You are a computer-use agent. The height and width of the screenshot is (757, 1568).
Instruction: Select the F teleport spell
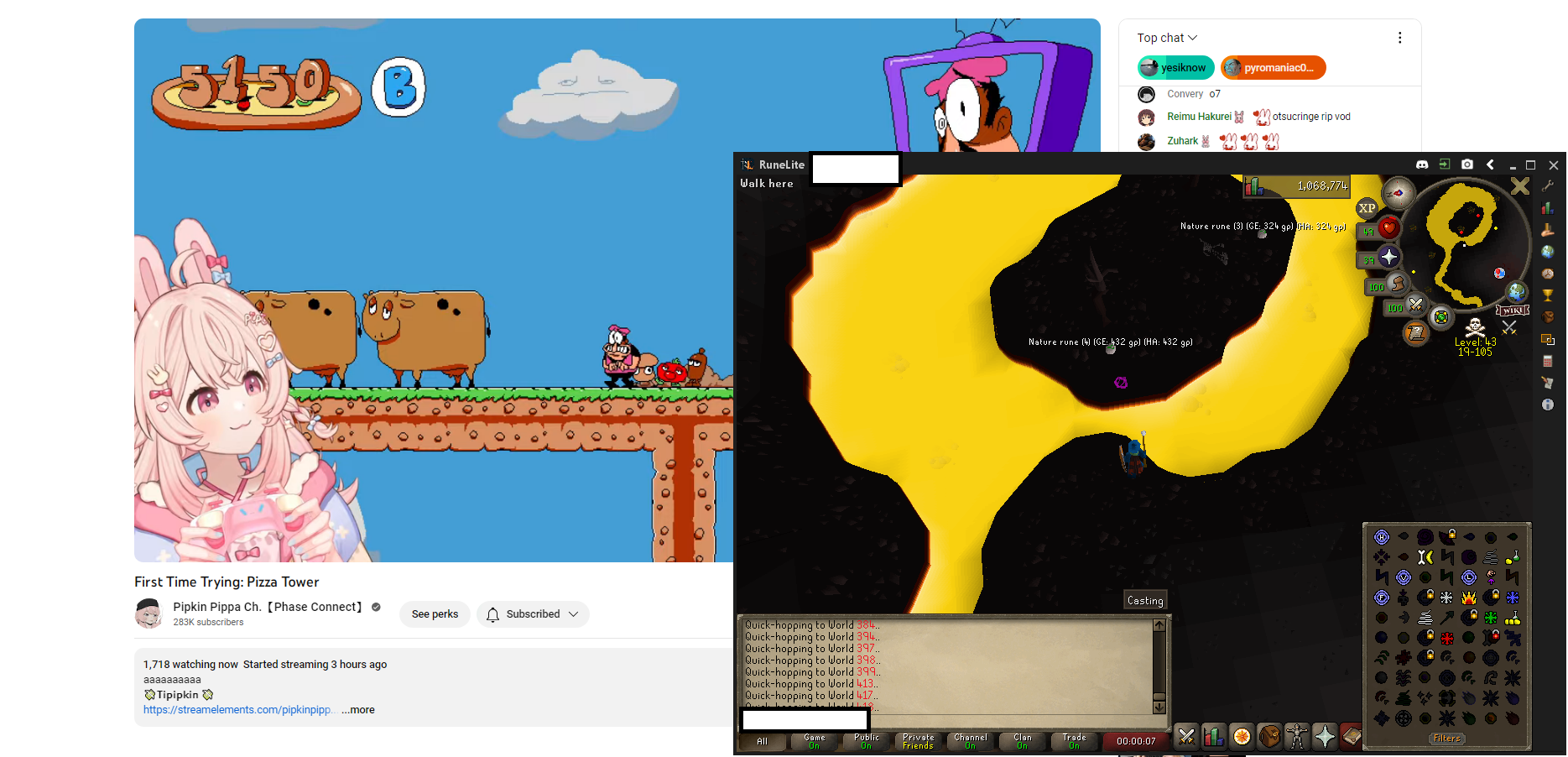pyautogui.click(x=1382, y=598)
